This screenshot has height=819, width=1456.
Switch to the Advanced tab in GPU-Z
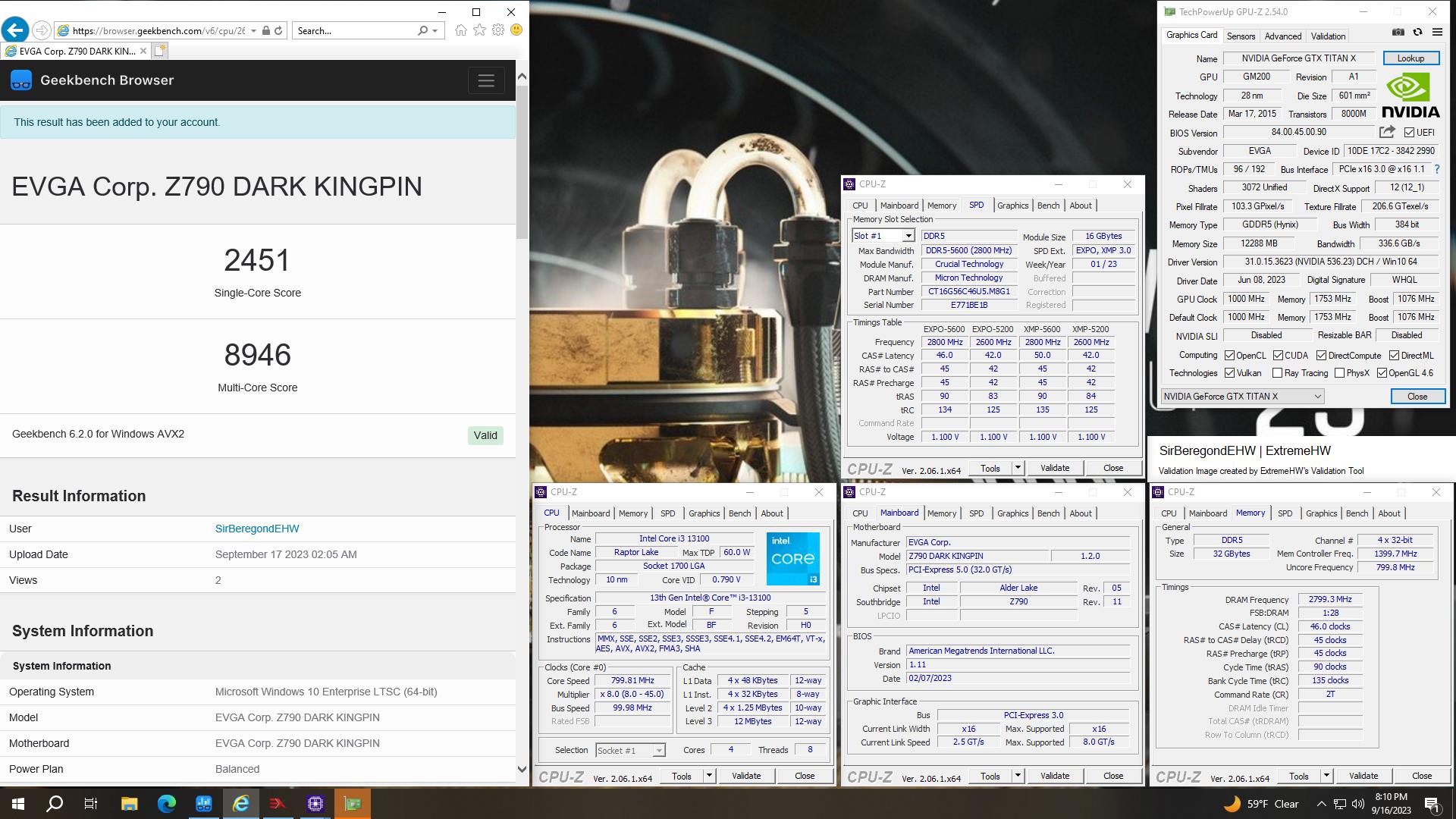point(1283,36)
